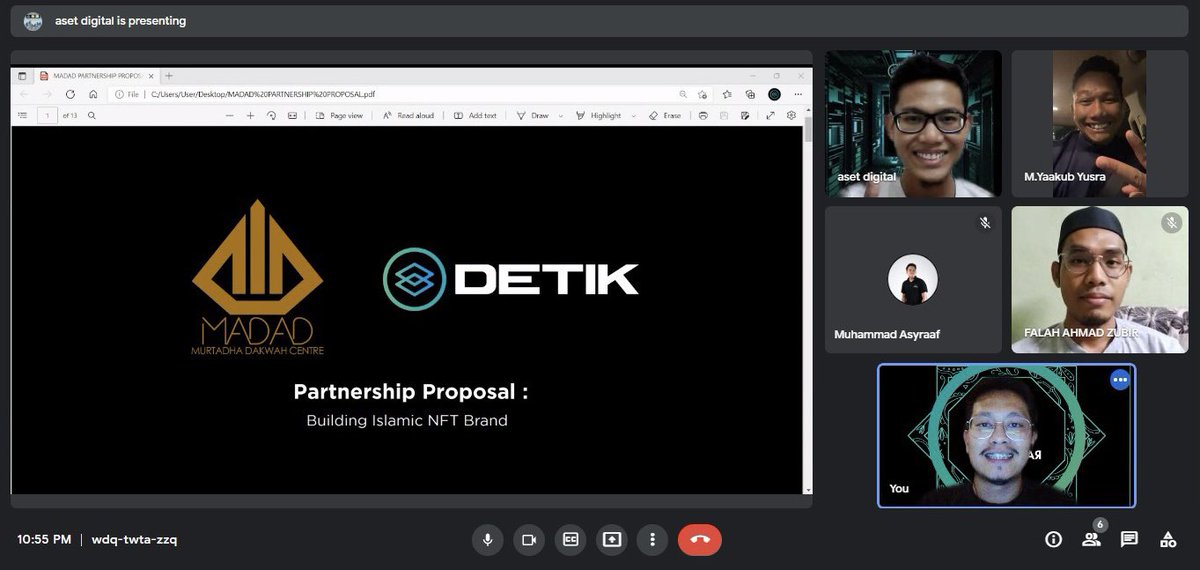
Task: Select the Muhammad Asyraaf participant tile
Action: point(913,280)
